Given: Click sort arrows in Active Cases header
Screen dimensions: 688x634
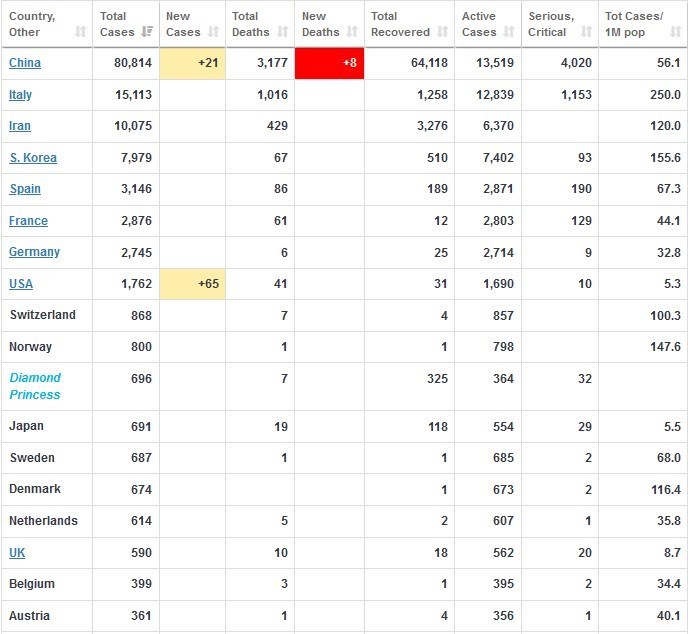Looking at the screenshot, I should (x=509, y=32).
